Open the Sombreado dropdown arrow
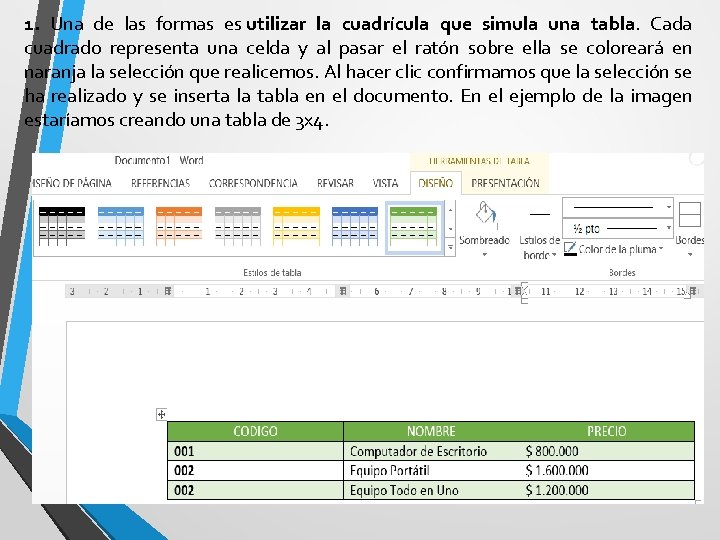The width and height of the screenshot is (720, 540). 484,254
